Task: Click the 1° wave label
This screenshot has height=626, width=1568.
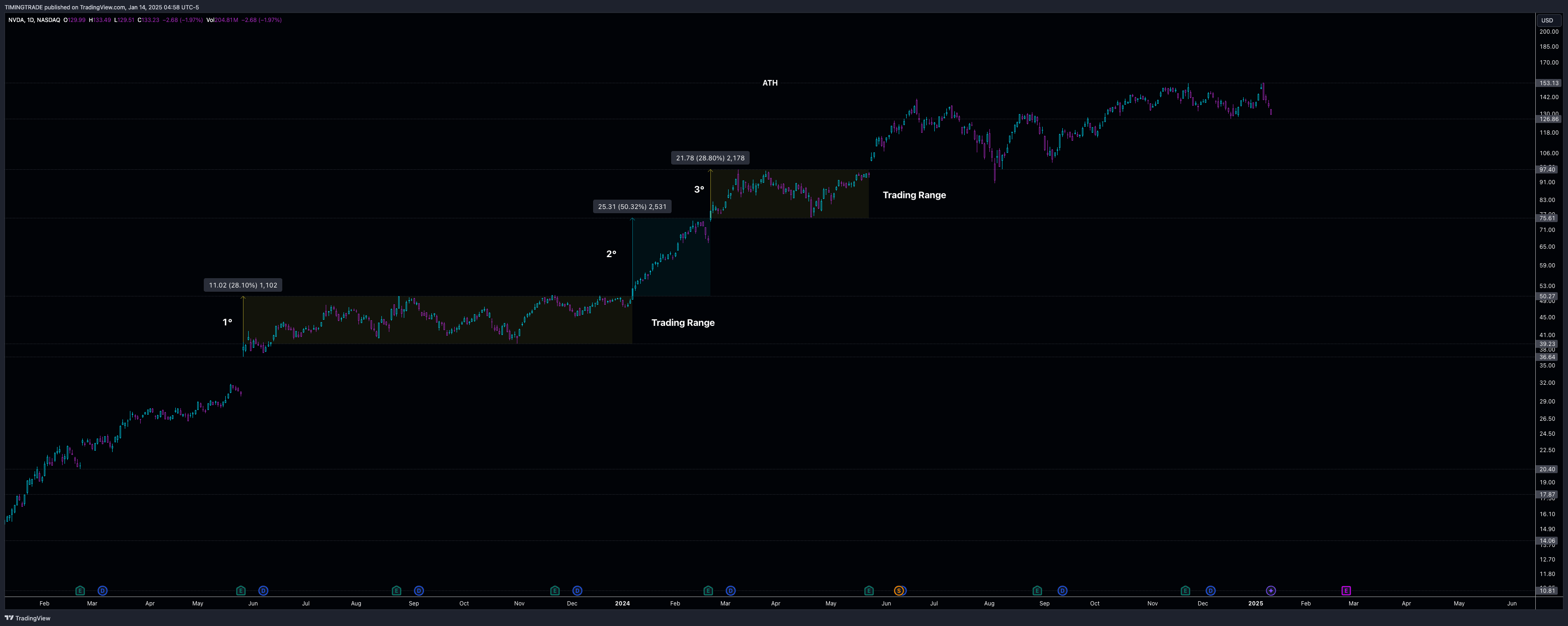Action: click(227, 322)
